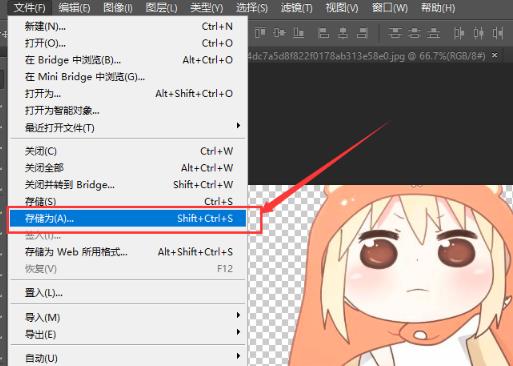Select 关闭并转到 Bridge... menu entry
This screenshot has width=513, height=366.
tap(128, 185)
